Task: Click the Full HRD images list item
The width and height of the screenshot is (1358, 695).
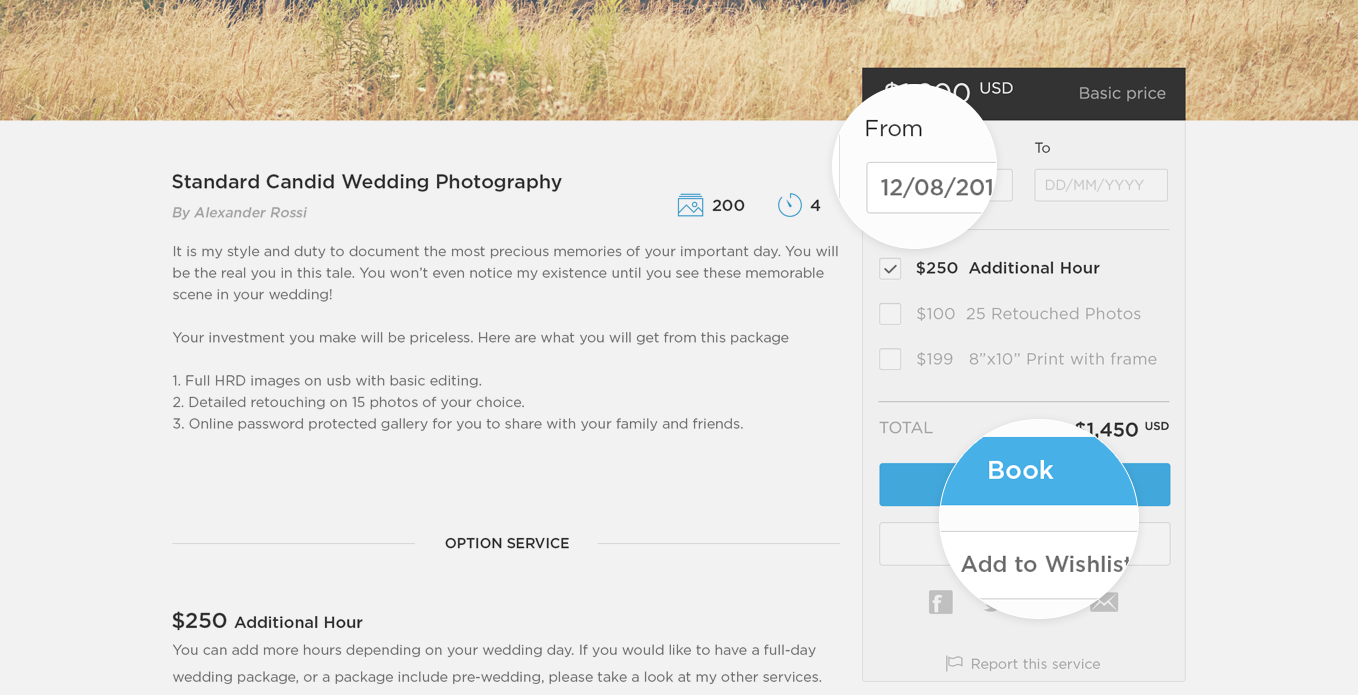Action: point(327,381)
